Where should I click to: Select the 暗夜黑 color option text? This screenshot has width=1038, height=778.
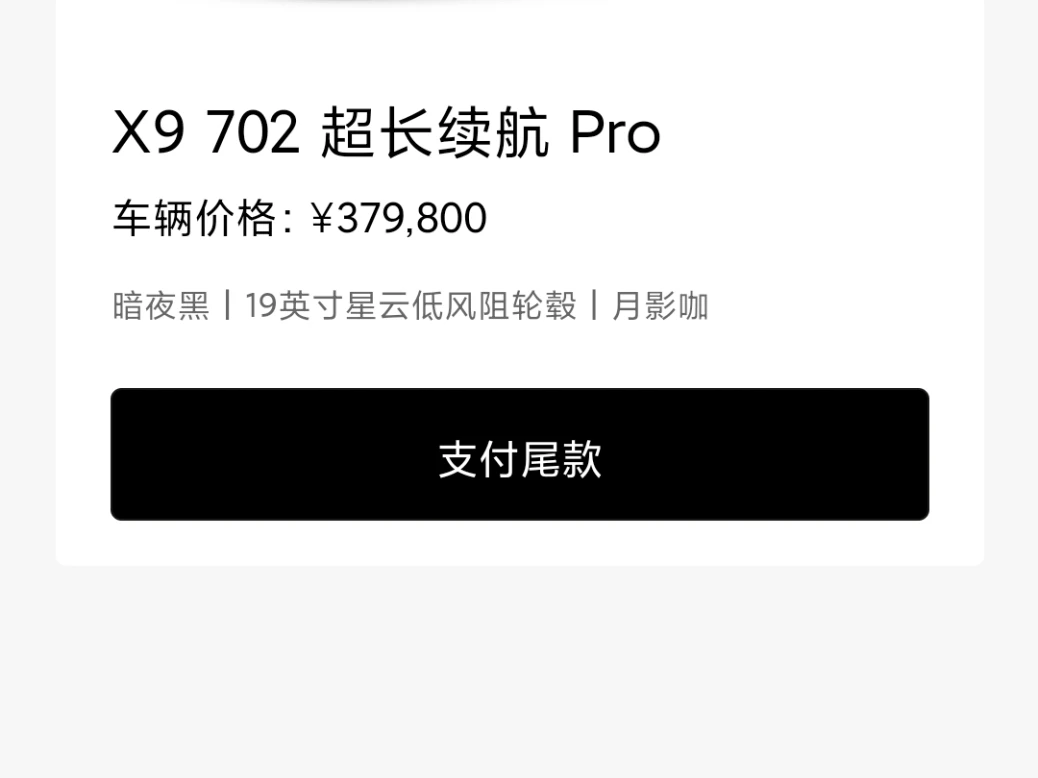161,306
